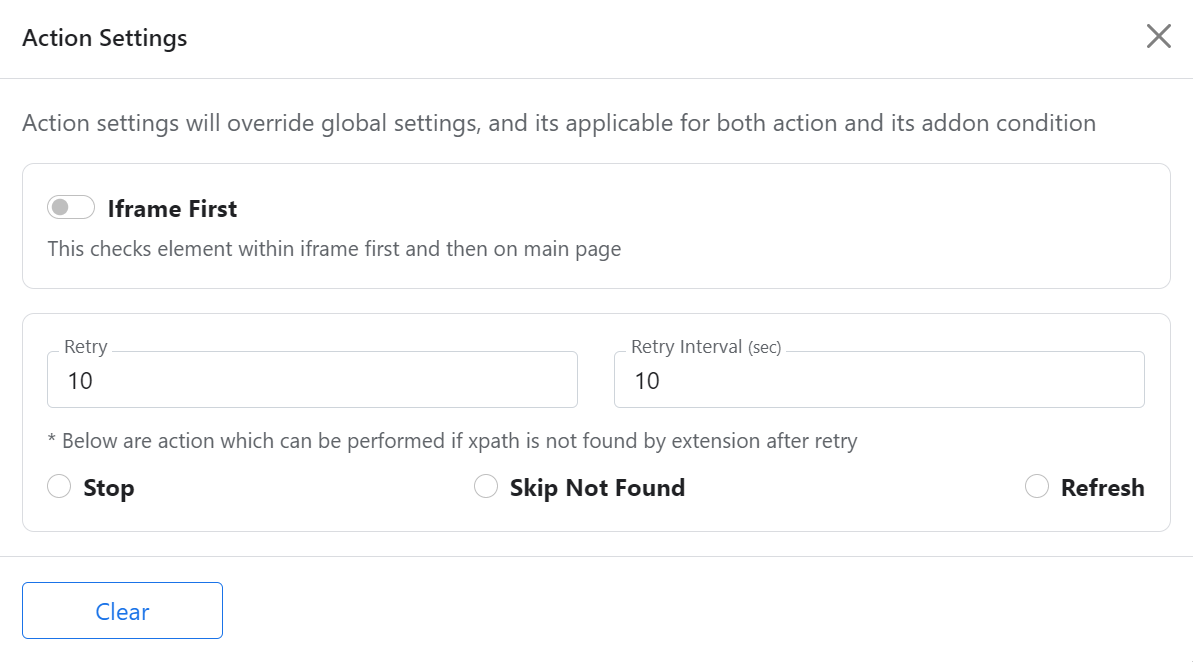
Task: Click the iframe checking description text
Action: (x=334, y=248)
